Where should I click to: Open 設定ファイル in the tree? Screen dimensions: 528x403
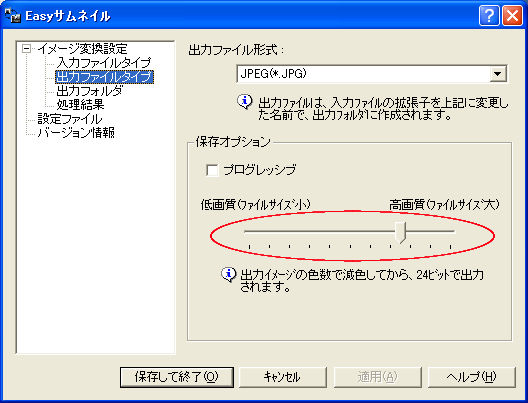click(x=70, y=119)
